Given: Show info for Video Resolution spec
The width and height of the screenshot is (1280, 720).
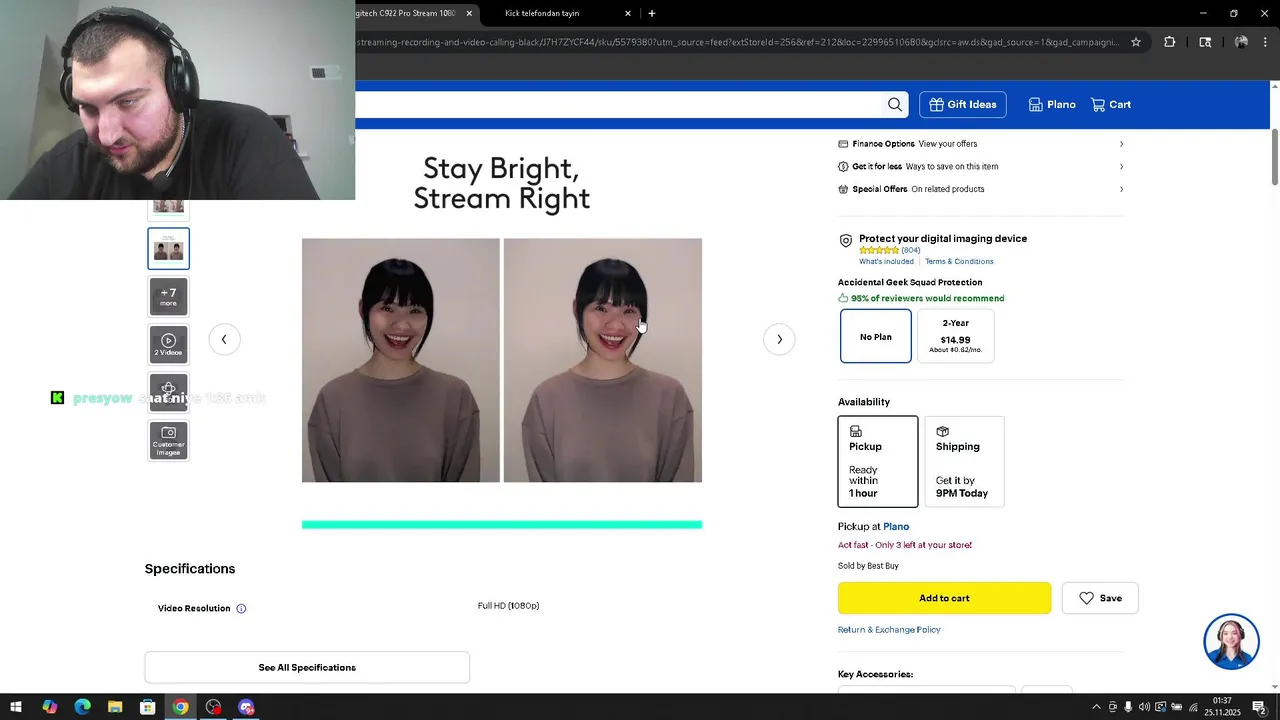Looking at the screenshot, I should pos(241,608).
